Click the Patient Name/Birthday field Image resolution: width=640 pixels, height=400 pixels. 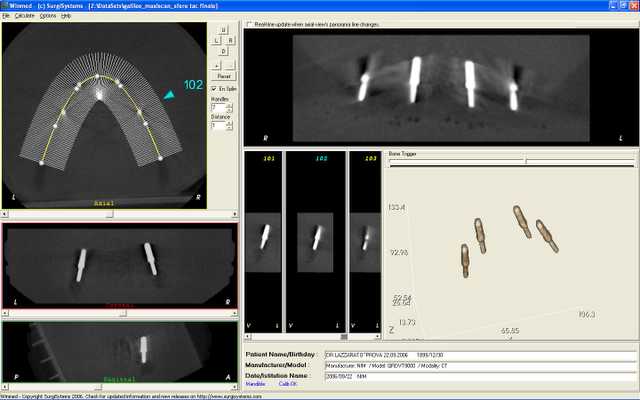click(x=480, y=356)
